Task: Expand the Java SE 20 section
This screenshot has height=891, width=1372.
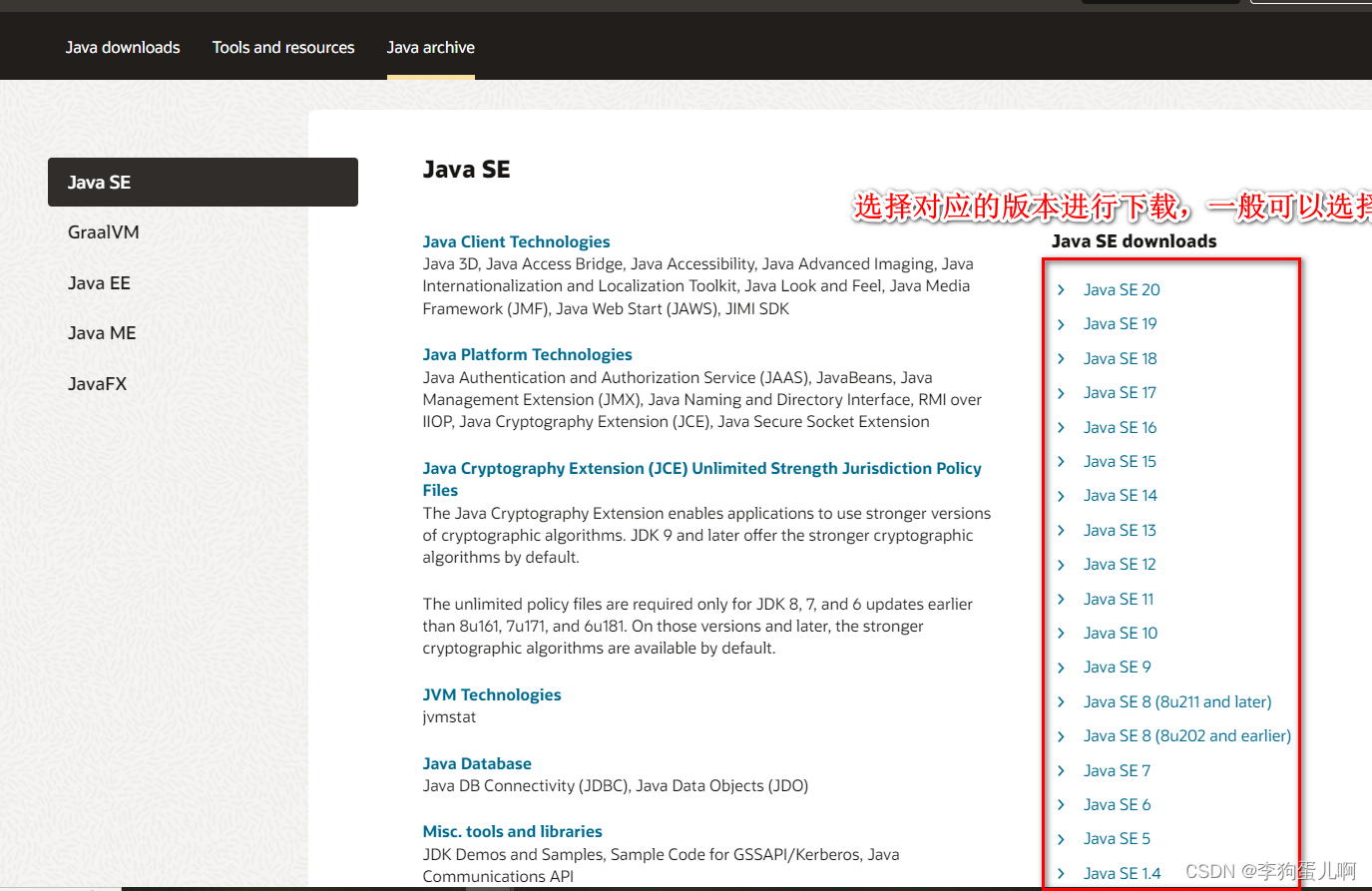Action: [1122, 289]
